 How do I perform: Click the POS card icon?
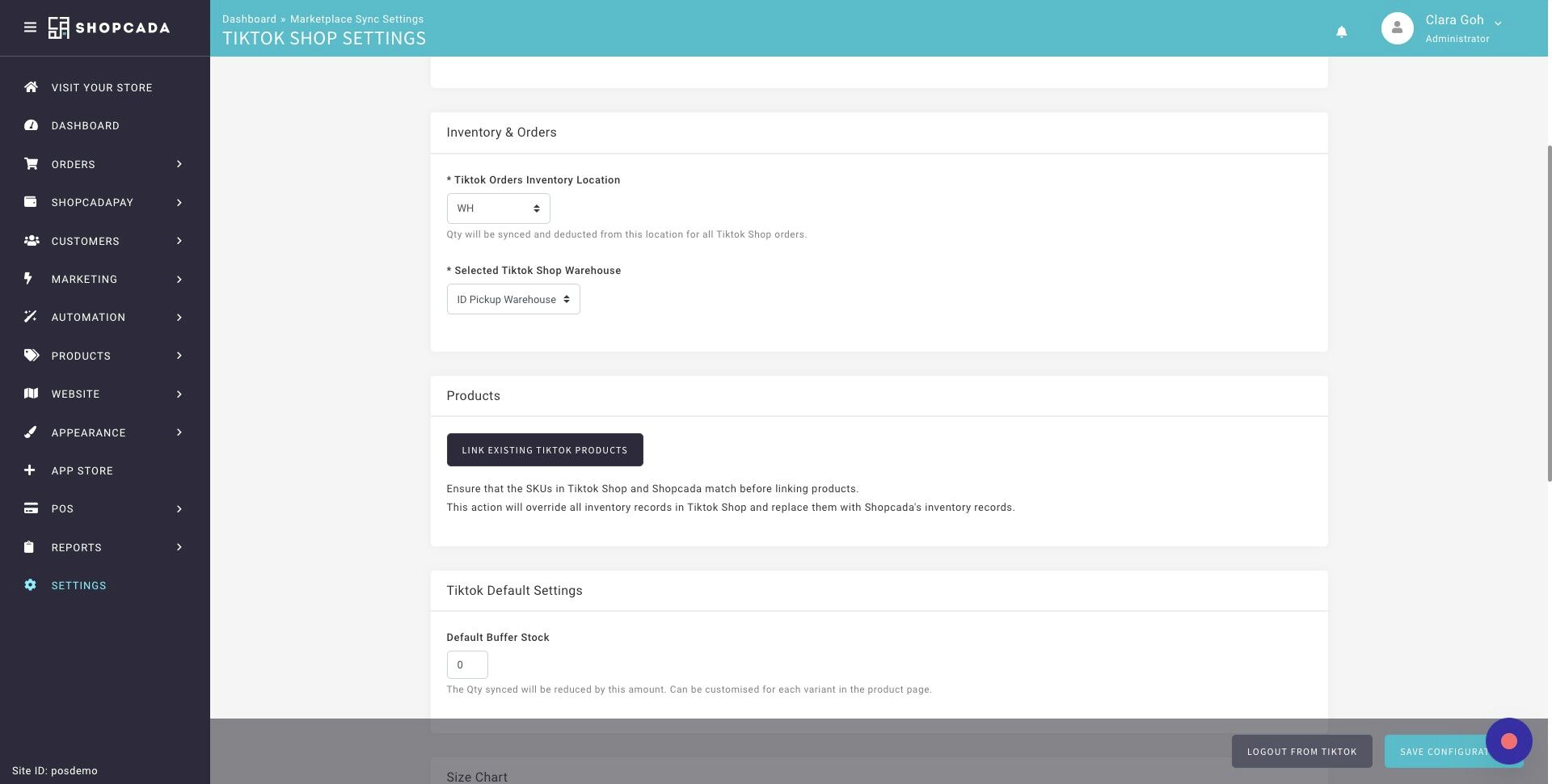click(x=31, y=508)
